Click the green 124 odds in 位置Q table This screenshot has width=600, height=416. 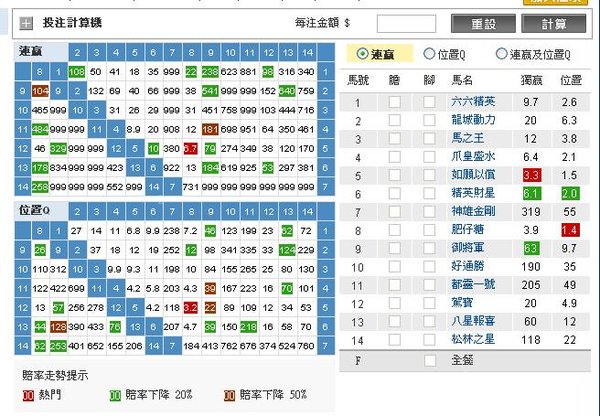pos(287,250)
